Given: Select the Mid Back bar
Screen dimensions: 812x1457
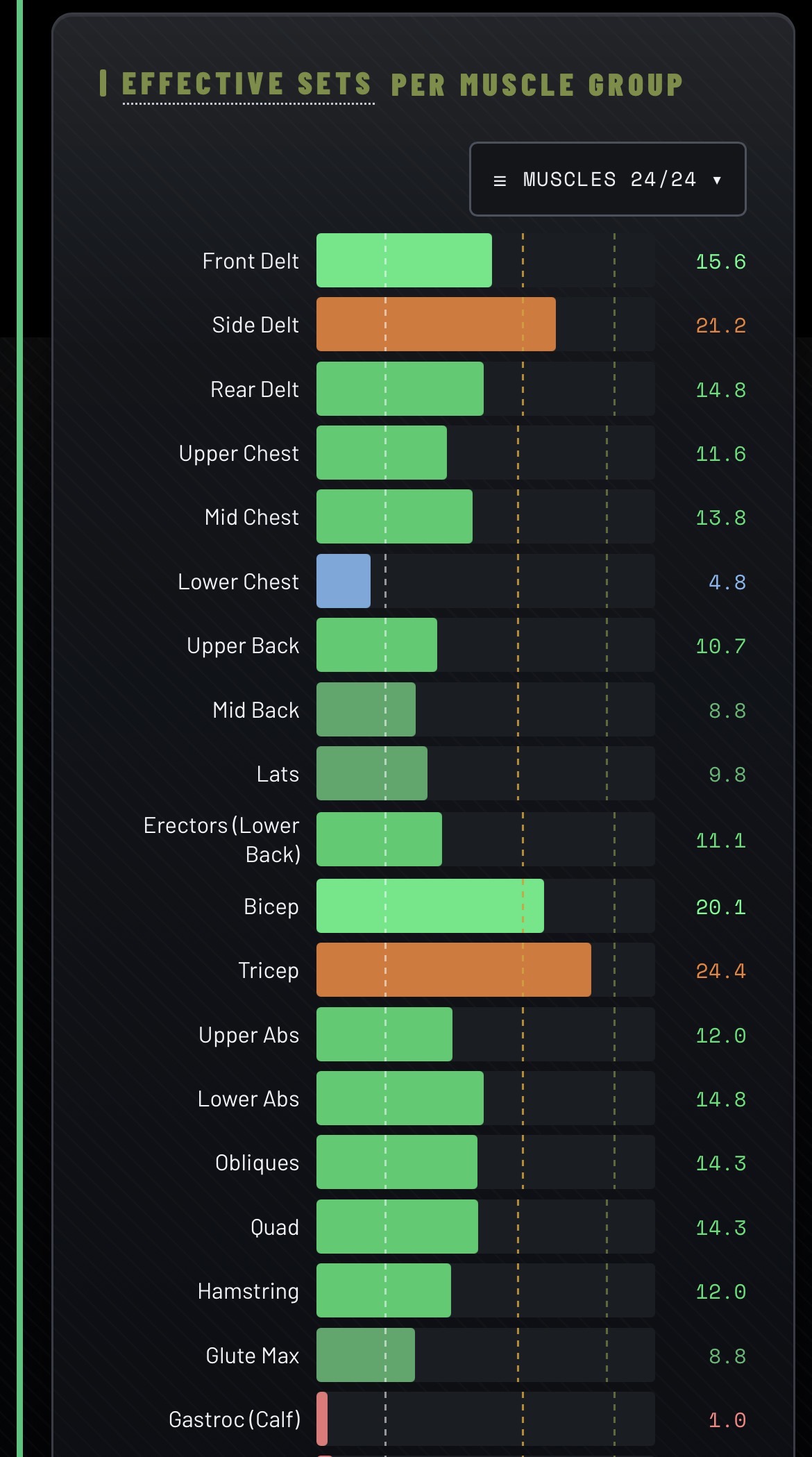Looking at the screenshot, I should pyautogui.click(x=366, y=709).
